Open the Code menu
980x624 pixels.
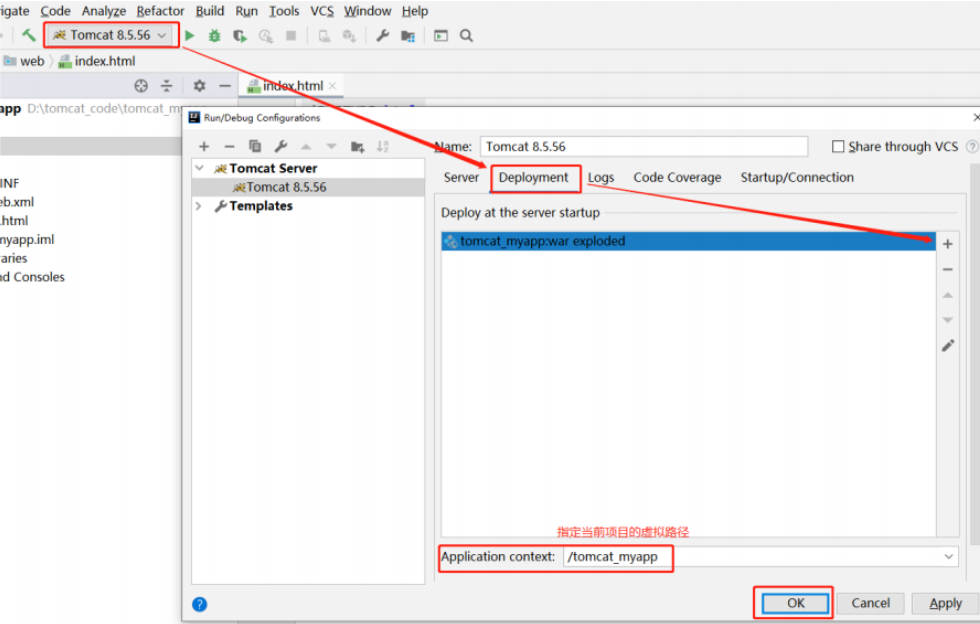click(x=56, y=11)
